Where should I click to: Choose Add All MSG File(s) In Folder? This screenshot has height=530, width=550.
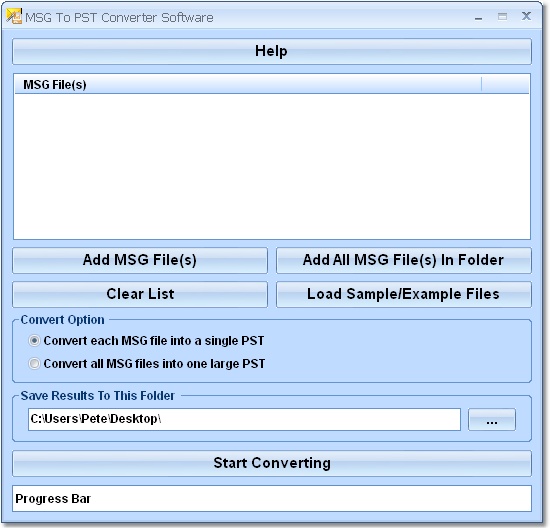(404, 260)
